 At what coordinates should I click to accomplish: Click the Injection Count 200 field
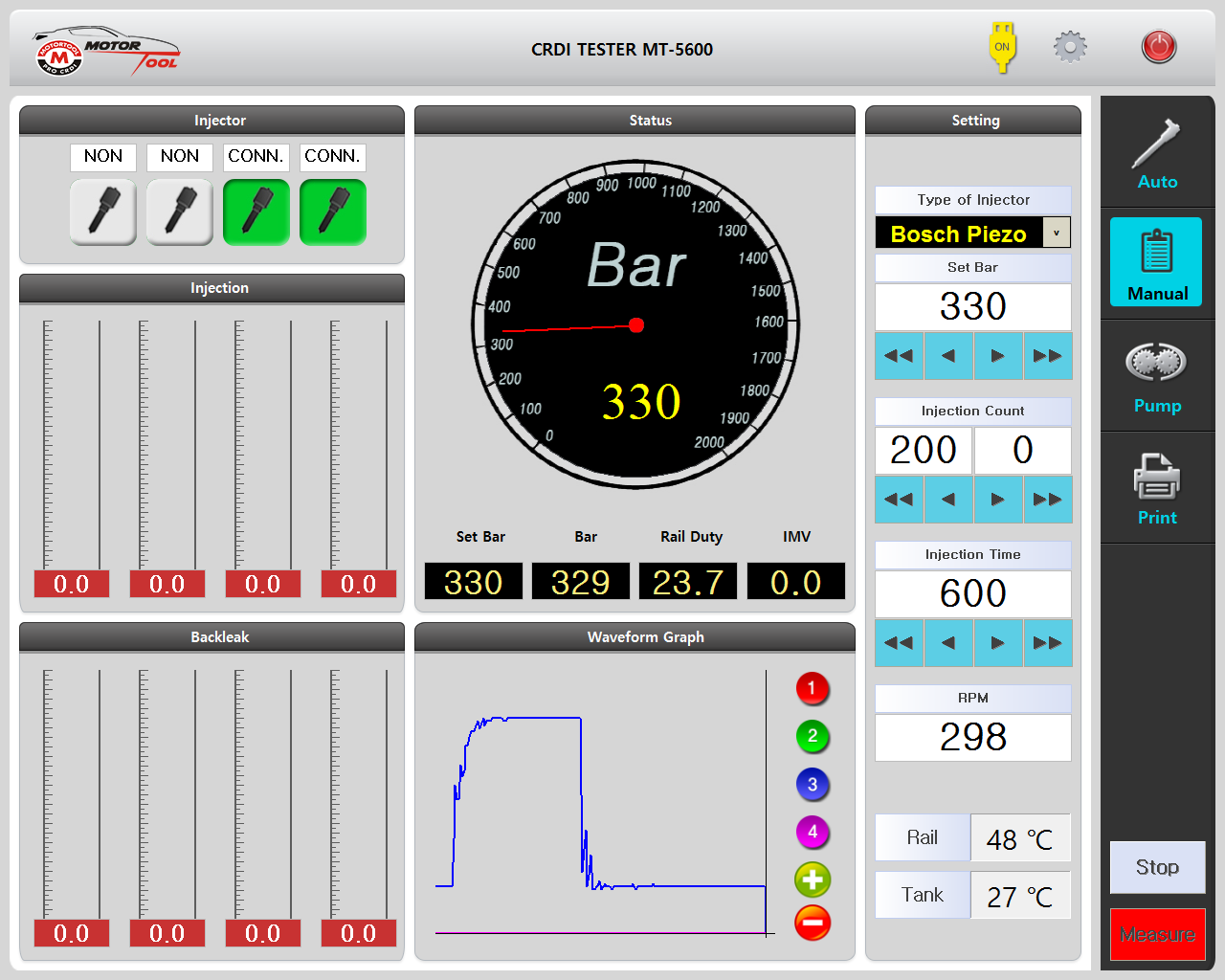(924, 450)
